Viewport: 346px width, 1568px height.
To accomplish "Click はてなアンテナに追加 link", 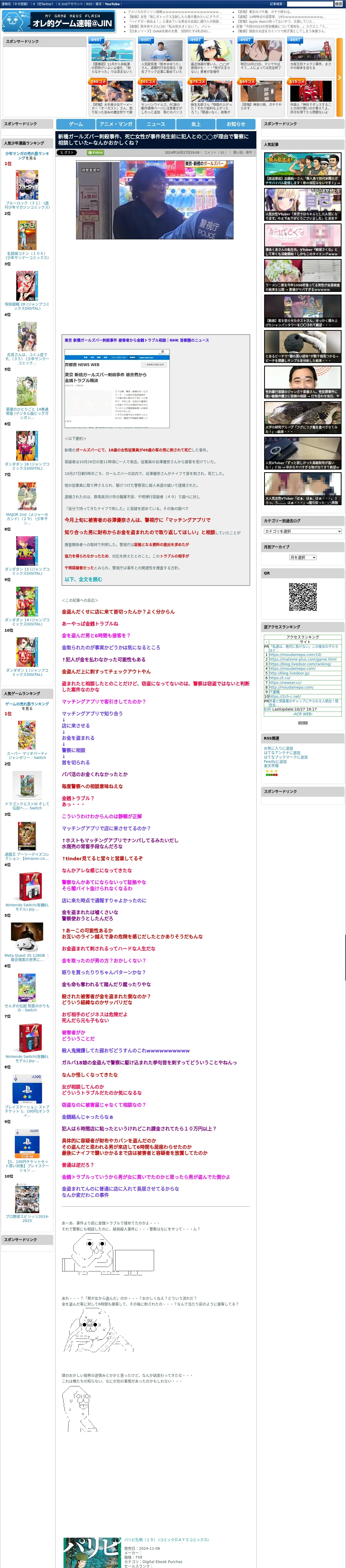I will coord(282,752).
